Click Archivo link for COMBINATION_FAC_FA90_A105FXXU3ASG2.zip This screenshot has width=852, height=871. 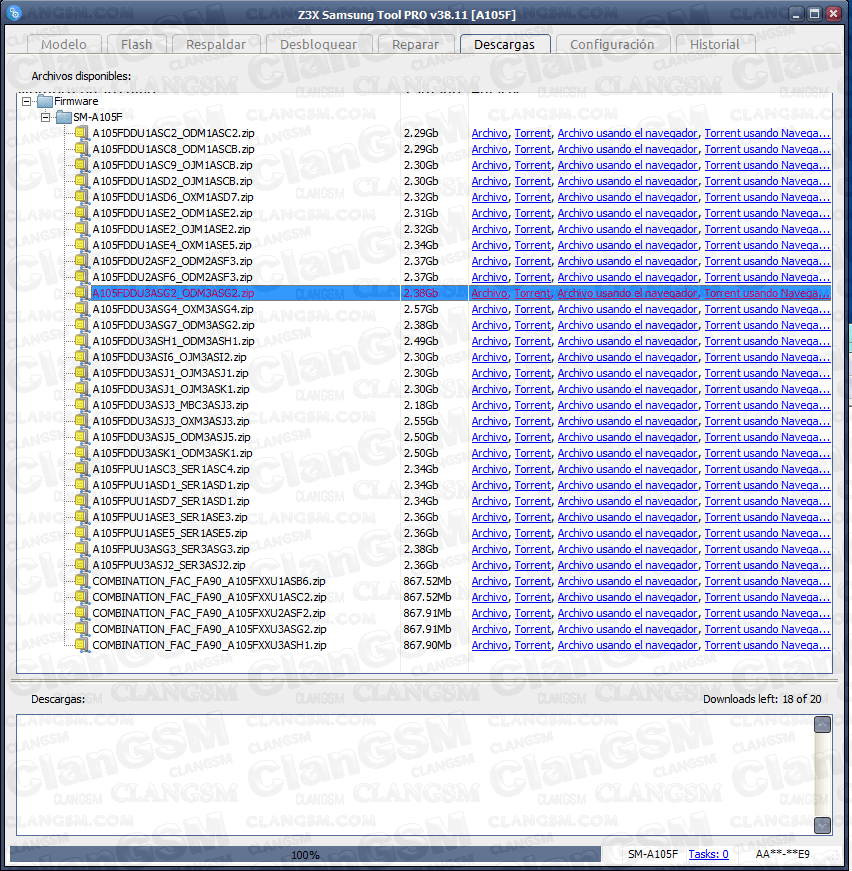(490, 629)
